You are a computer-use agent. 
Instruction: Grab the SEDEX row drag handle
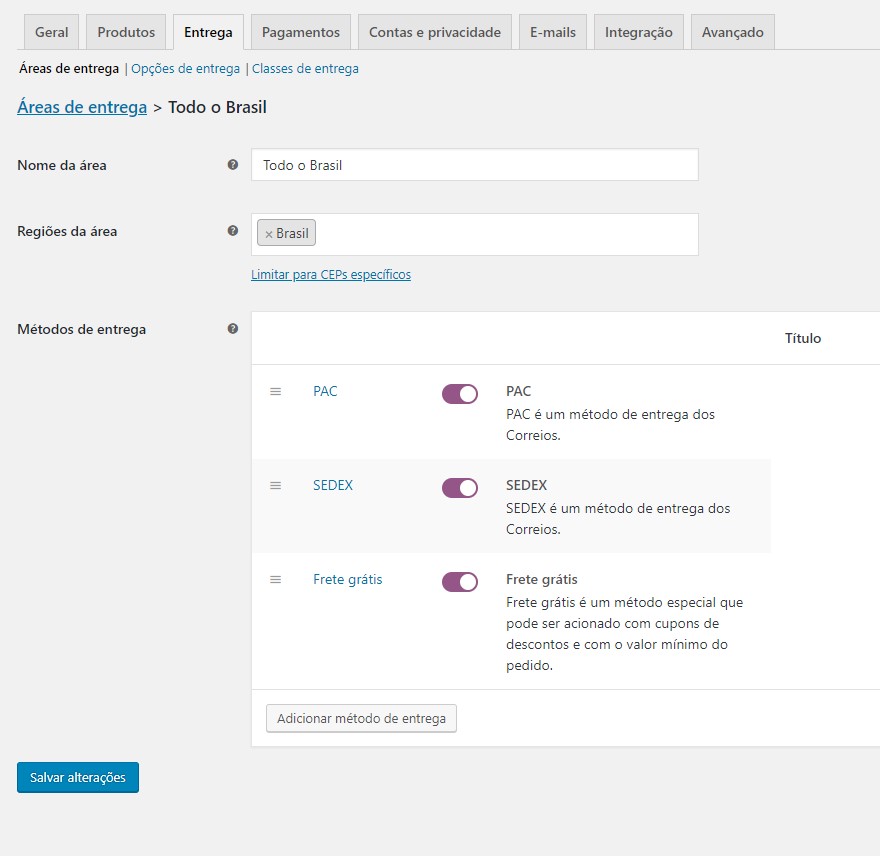pos(276,486)
